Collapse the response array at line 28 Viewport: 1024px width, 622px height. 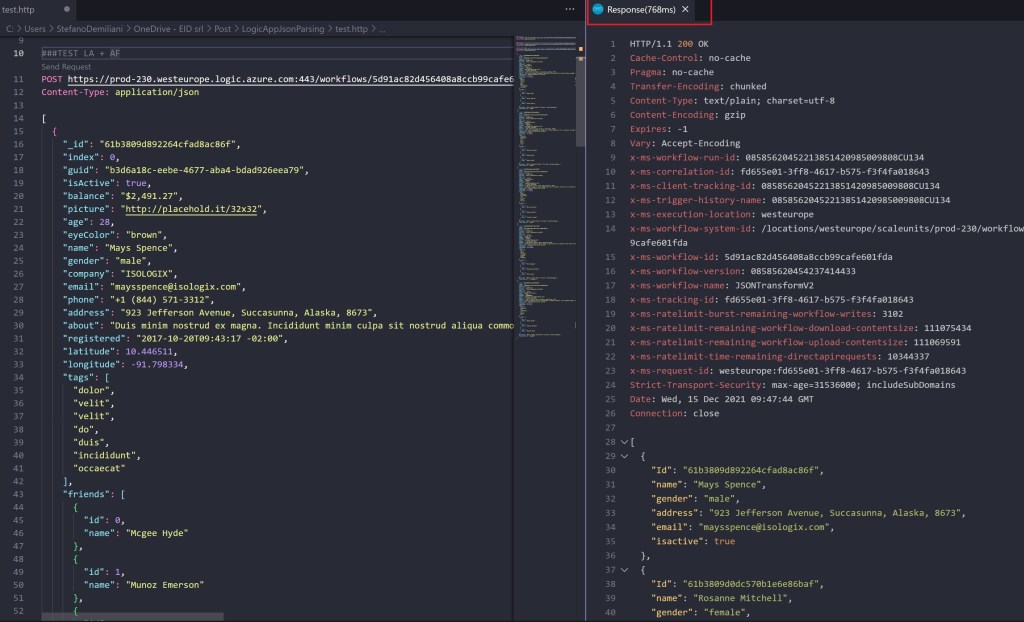point(625,441)
